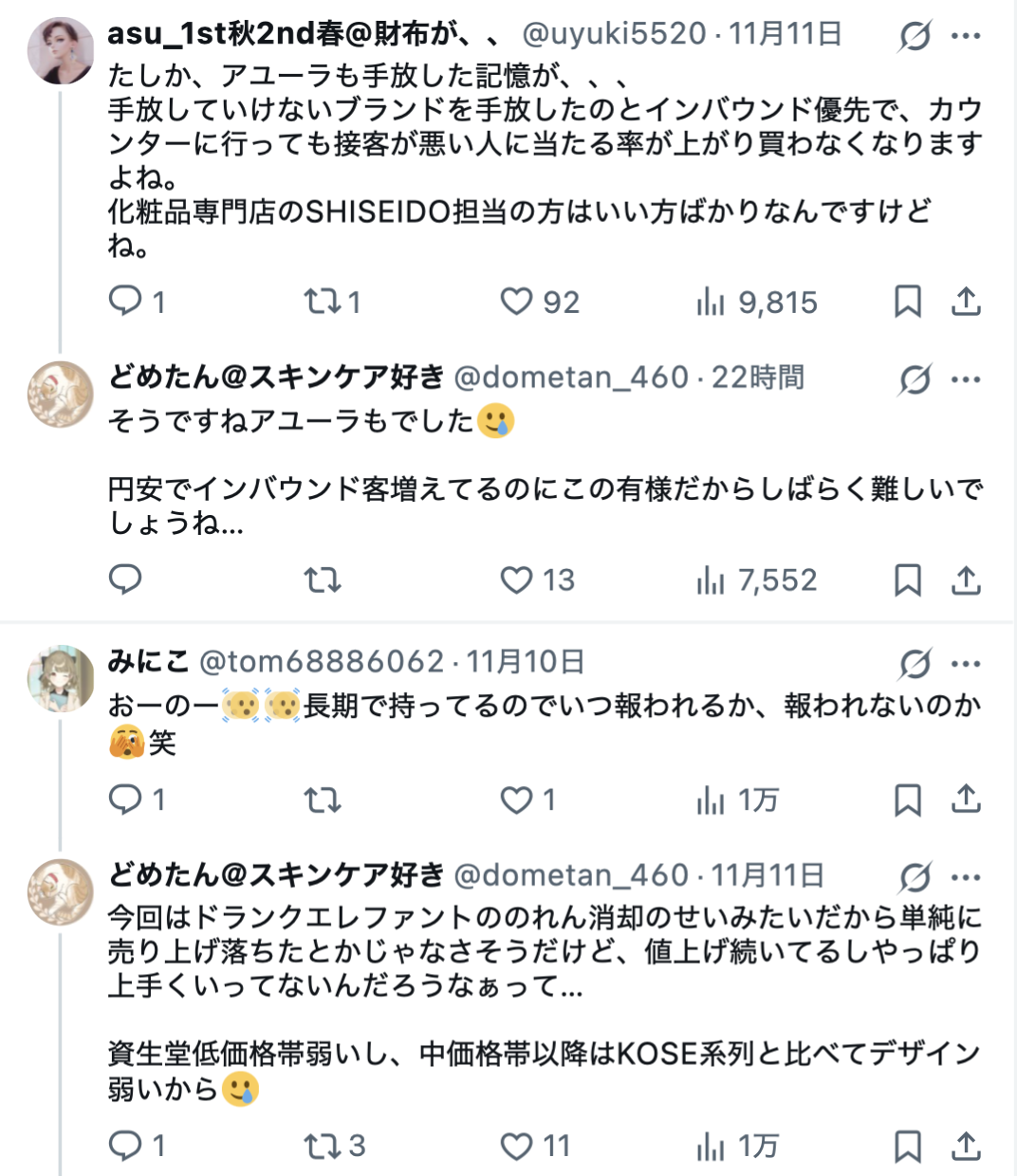
Task: Retweet みにこ's tweet
Action: 322,800
